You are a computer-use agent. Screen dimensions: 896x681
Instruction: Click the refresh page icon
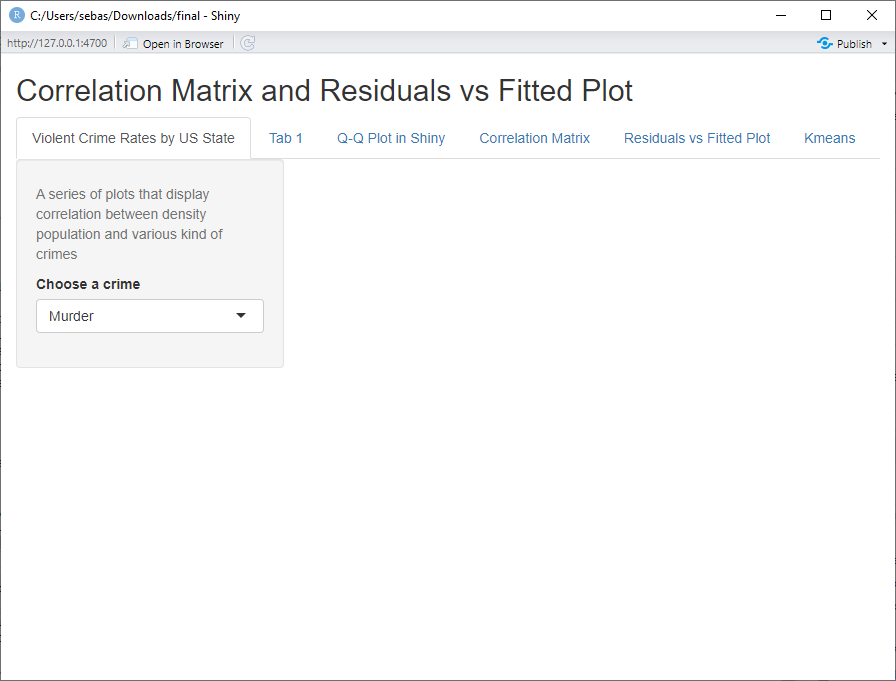248,44
